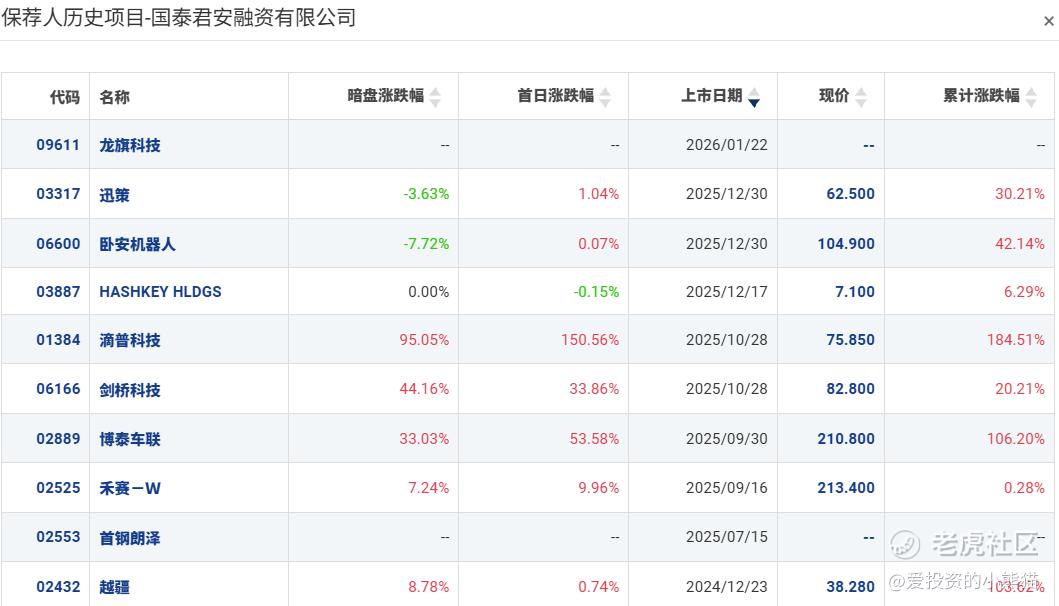1059x606 pixels.
Task: Open stock 卧安机器人
Action: click(137, 244)
